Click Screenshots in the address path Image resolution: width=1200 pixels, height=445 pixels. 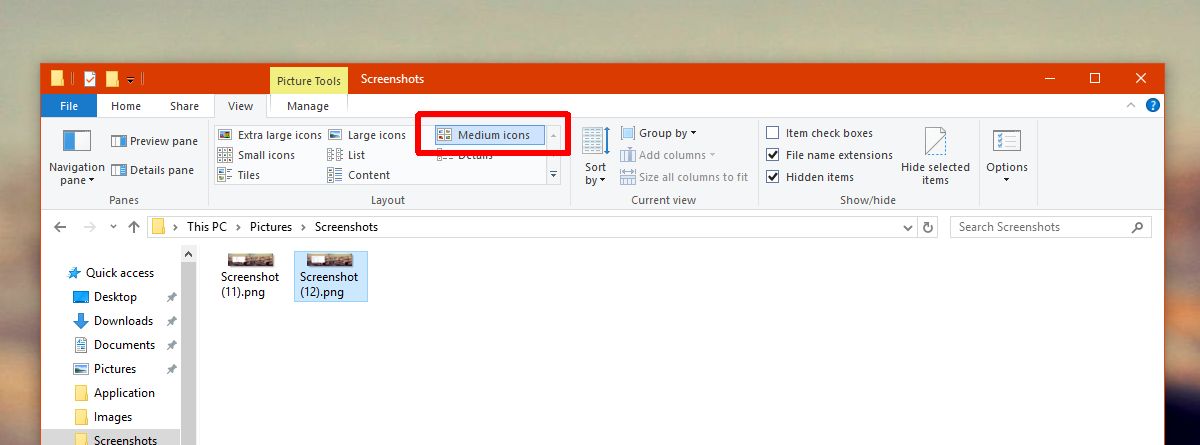[346, 227]
